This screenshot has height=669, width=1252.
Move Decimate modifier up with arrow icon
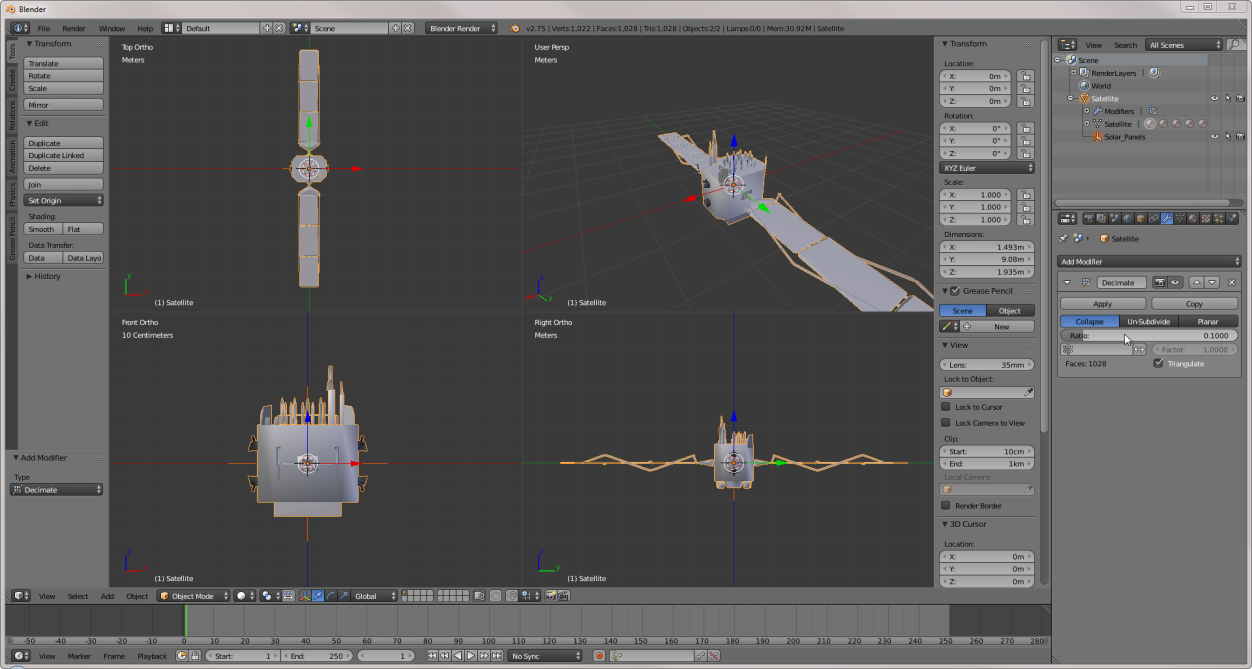point(1198,283)
